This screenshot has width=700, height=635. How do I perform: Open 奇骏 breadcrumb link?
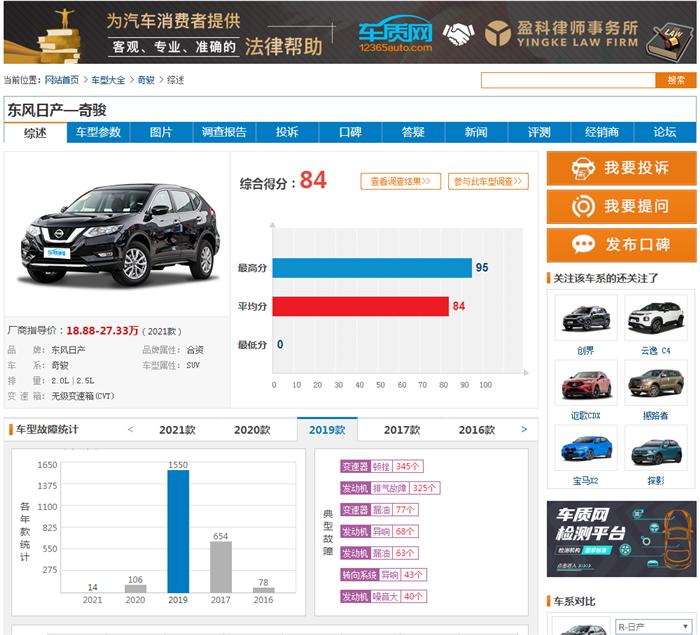[146, 80]
